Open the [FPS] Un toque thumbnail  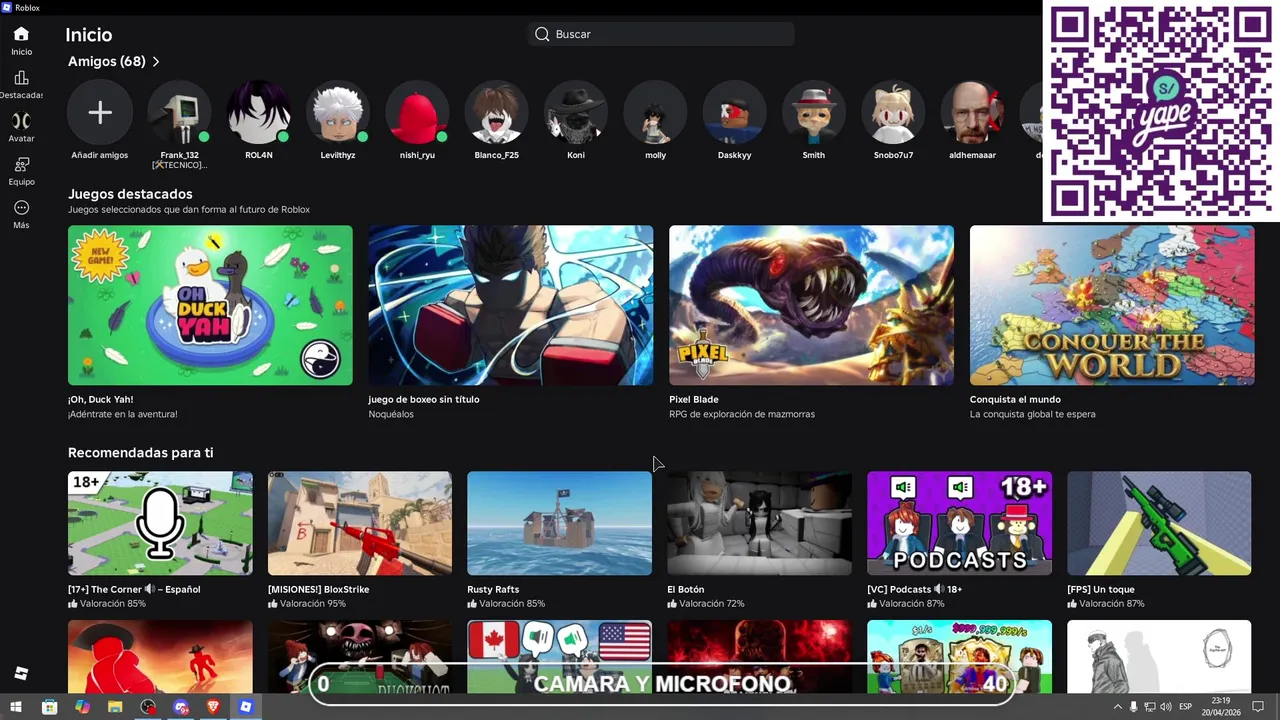click(x=1159, y=523)
